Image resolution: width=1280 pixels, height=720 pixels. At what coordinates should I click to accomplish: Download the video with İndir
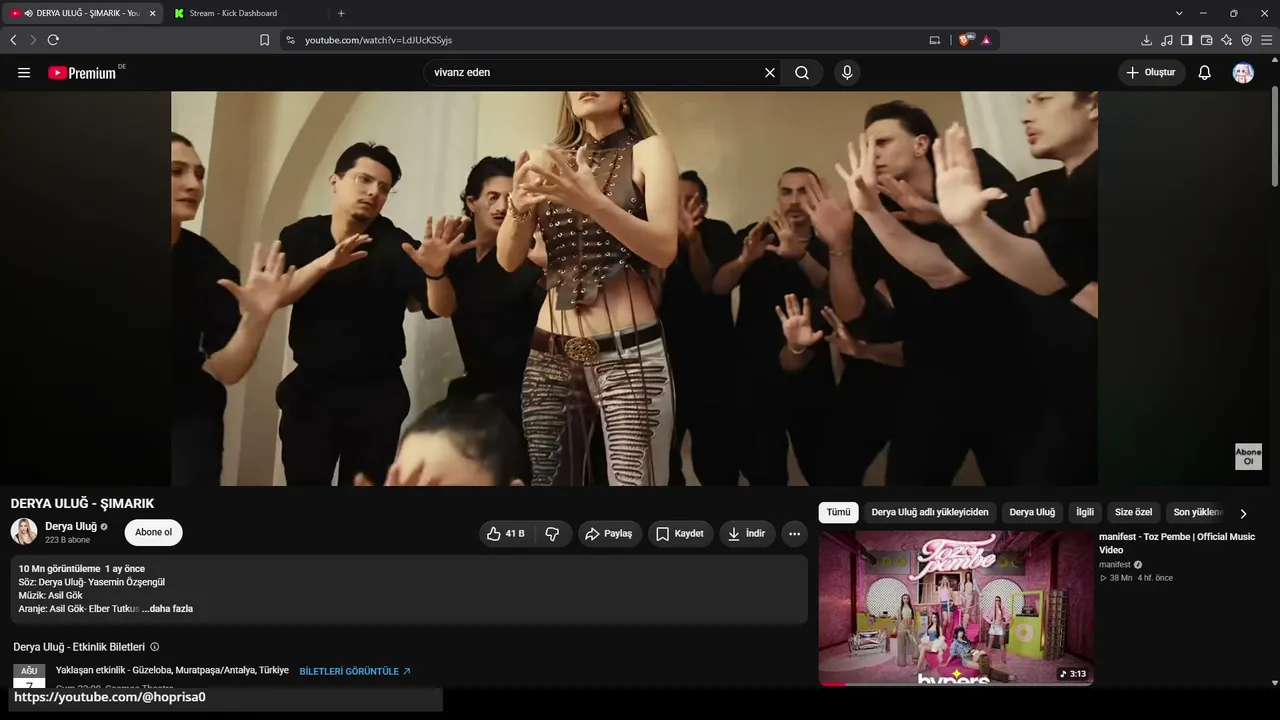pyautogui.click(x=746, y=534)
